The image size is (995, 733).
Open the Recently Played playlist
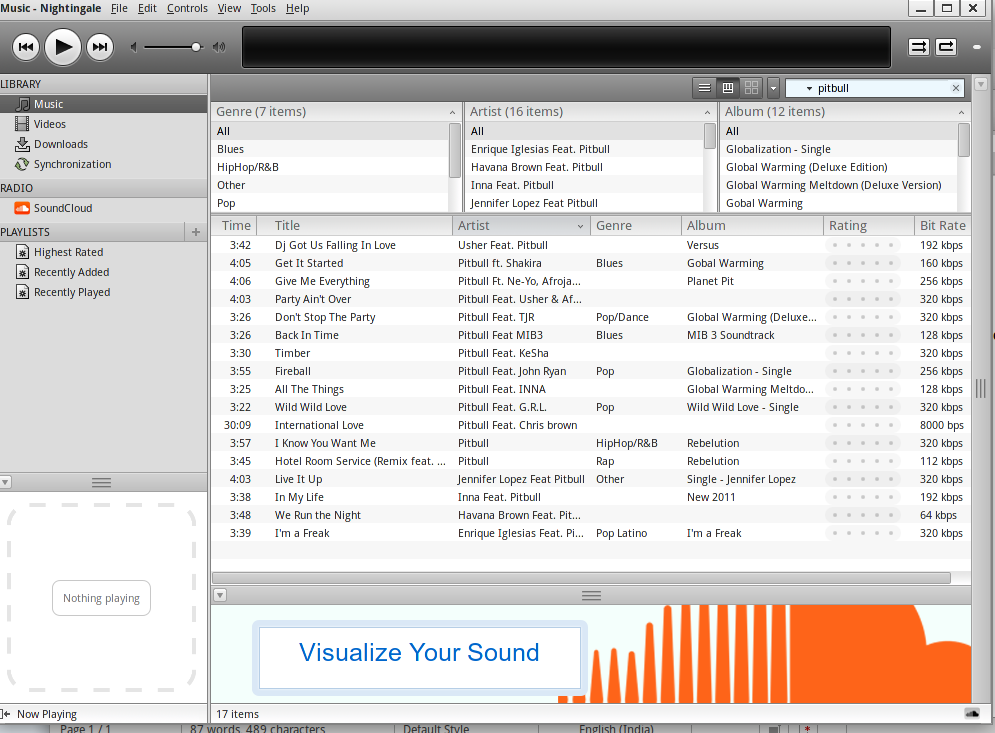(103, 292)
